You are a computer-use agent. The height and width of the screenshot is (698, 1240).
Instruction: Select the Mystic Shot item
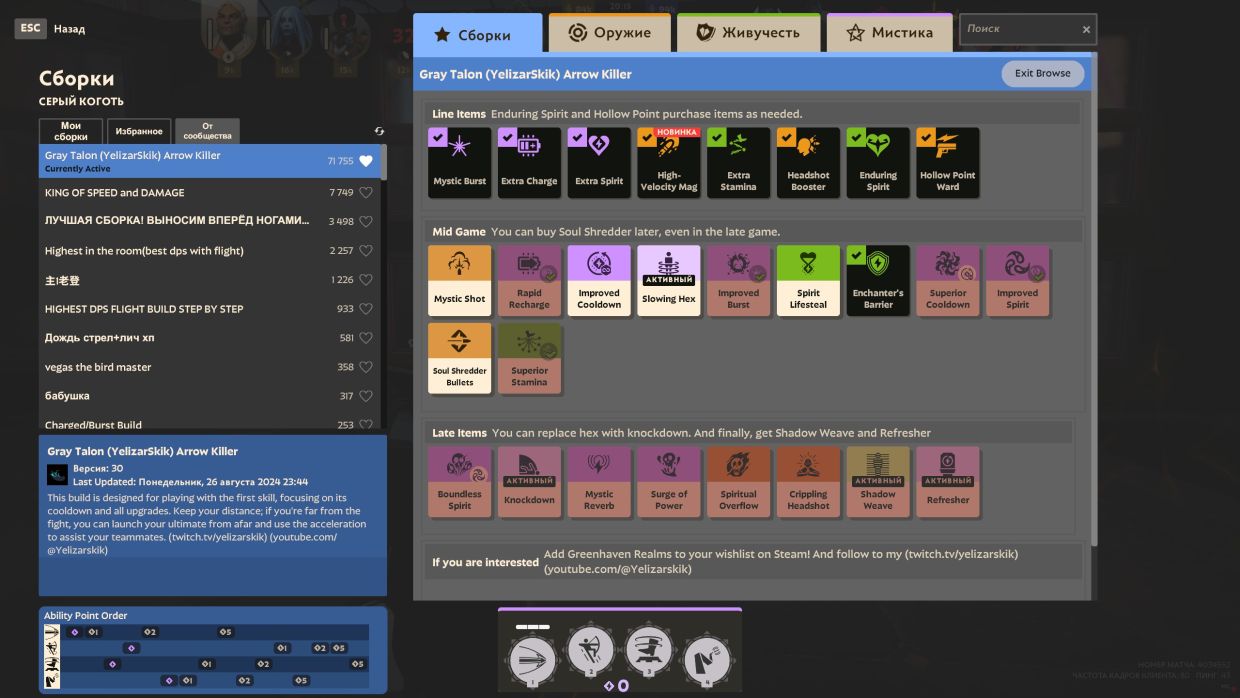tap(459, 280)
